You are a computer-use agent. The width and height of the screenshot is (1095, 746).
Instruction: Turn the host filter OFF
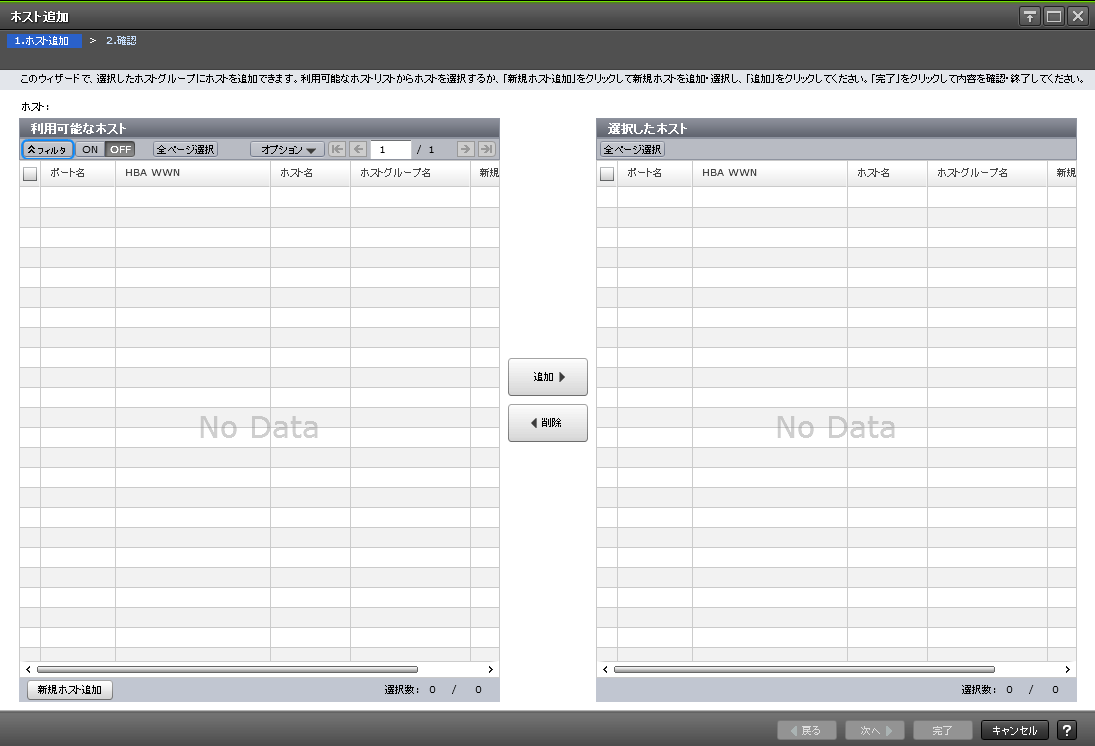(119, 148)
